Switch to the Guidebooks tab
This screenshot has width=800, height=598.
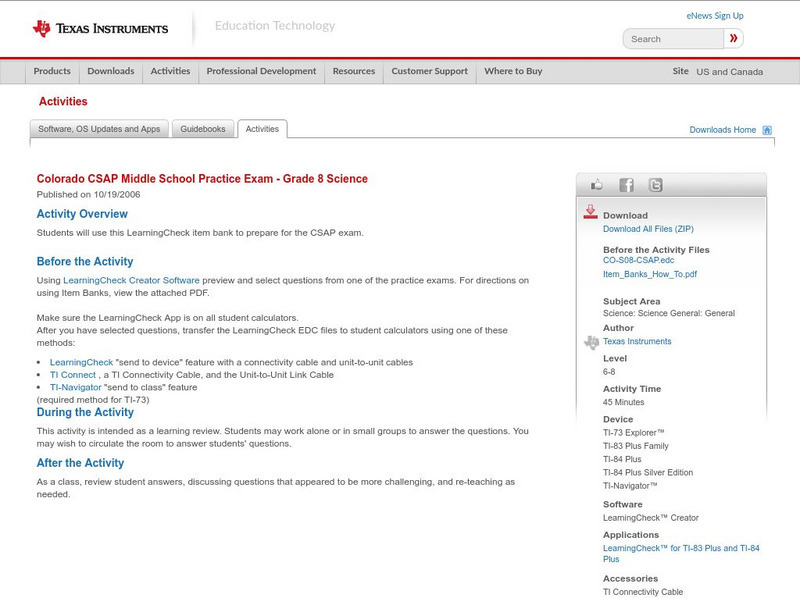click(203, 129)
